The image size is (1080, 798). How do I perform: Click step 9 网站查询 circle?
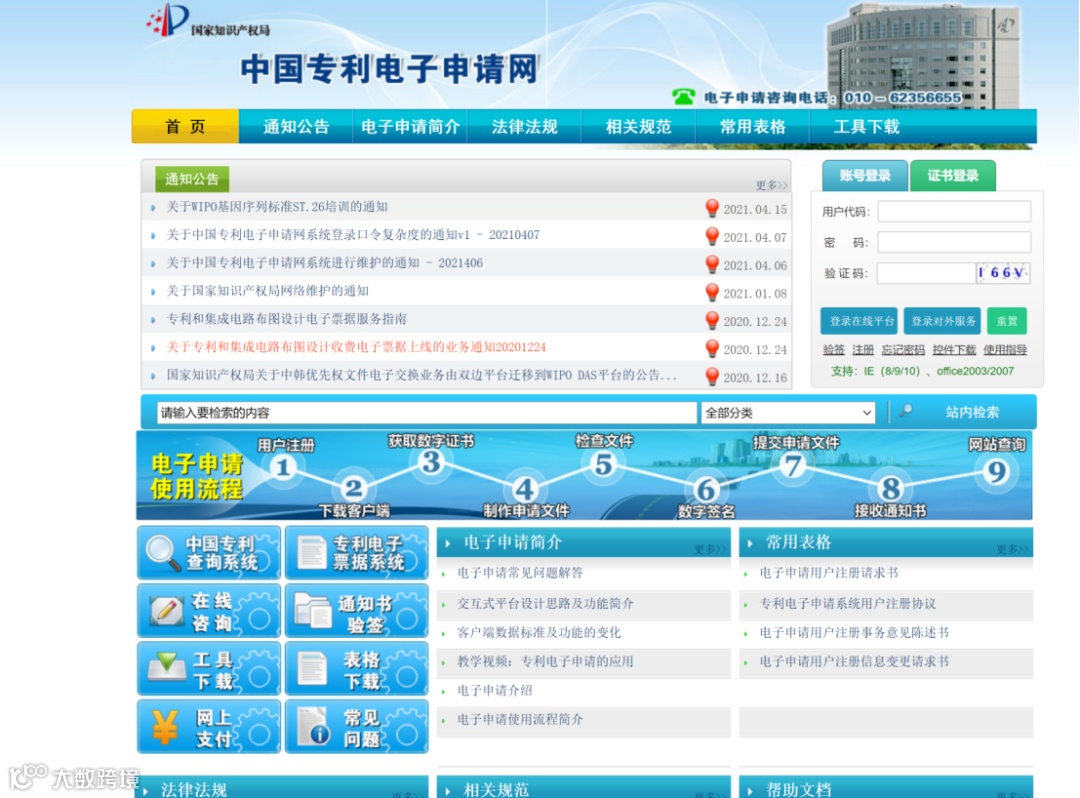(x=997, y=472)
